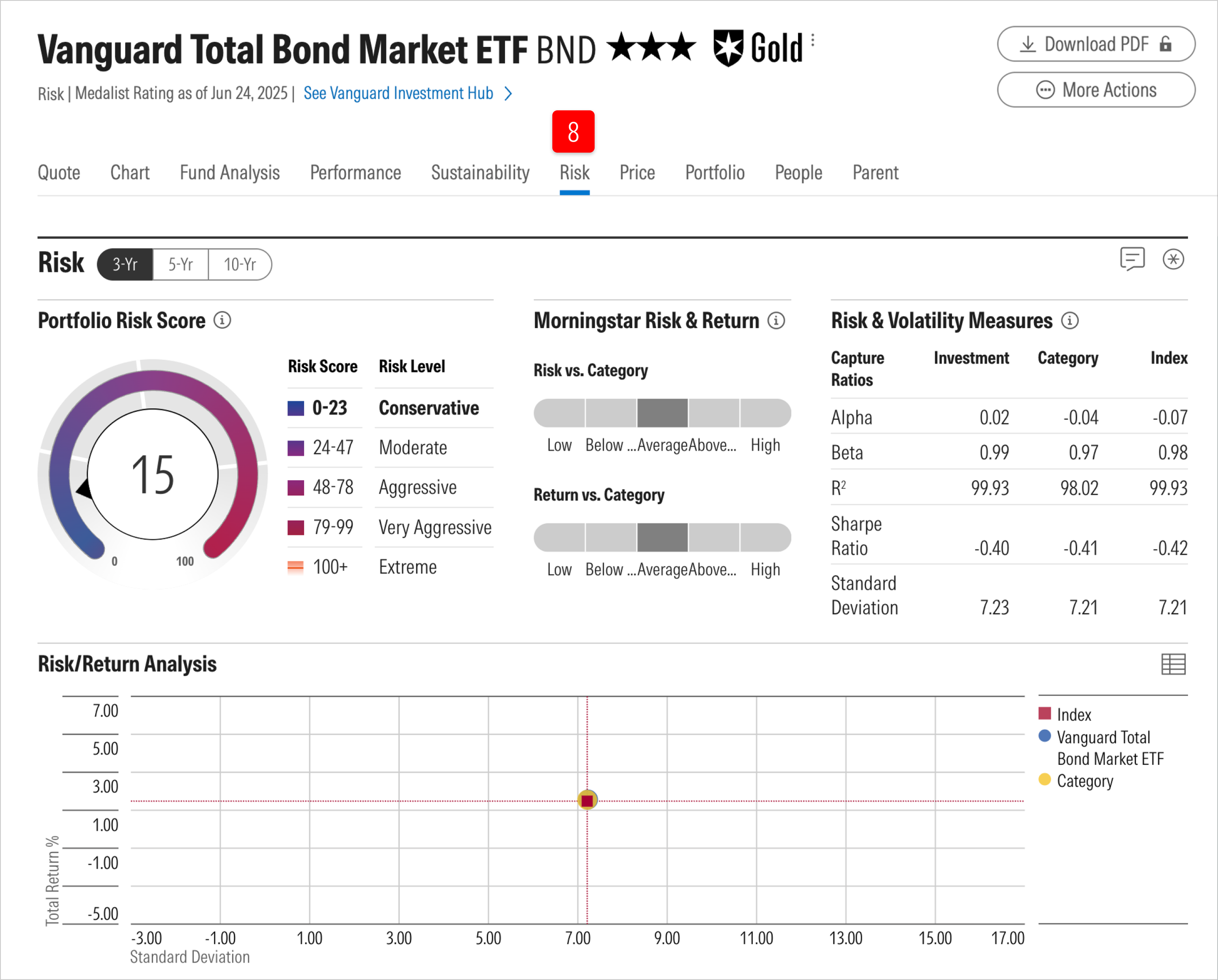Click the Sharpe Ratio investment value -0.40

tap(991, 548)
